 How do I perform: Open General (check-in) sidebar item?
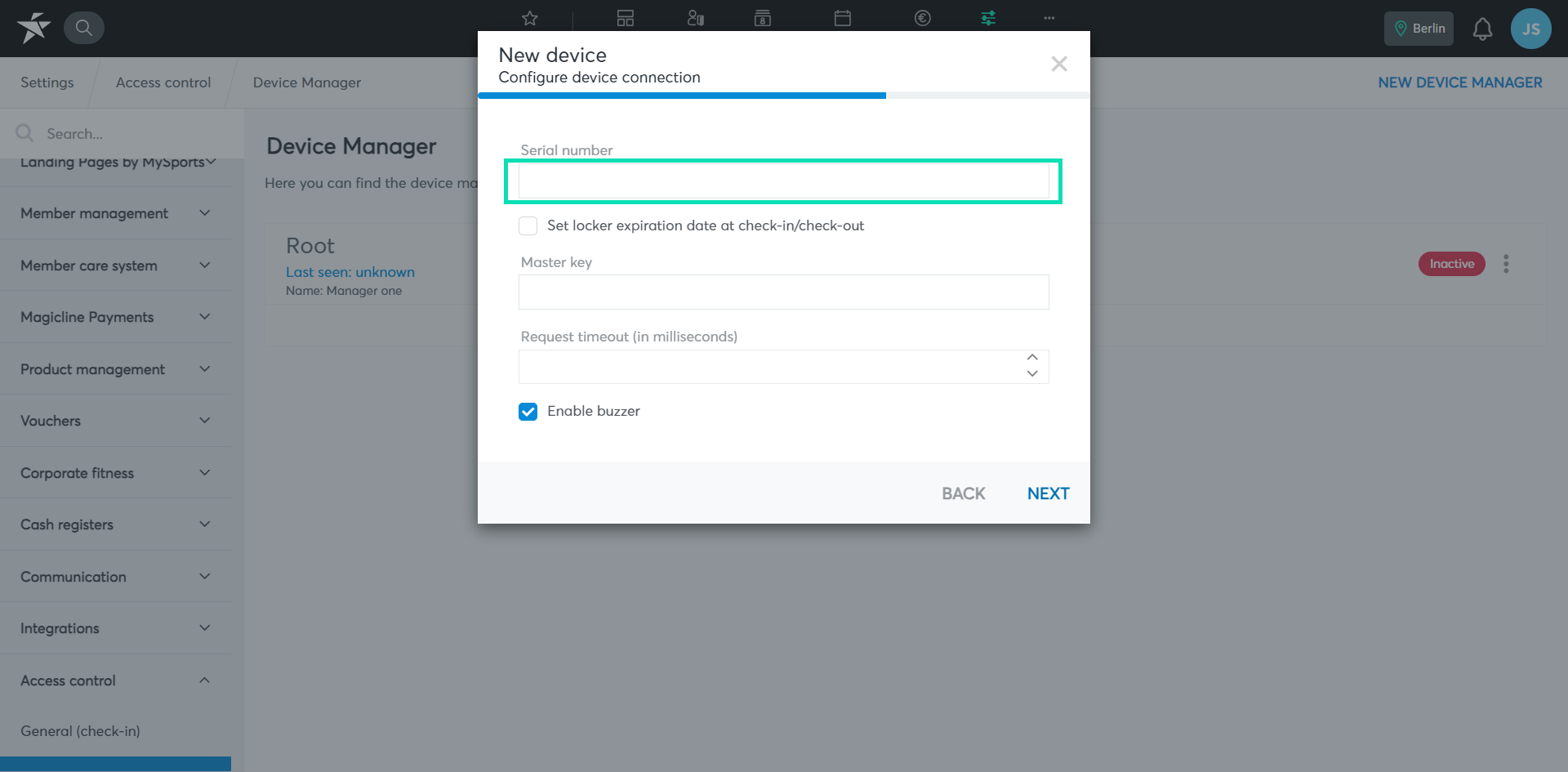tap(80, 731)
